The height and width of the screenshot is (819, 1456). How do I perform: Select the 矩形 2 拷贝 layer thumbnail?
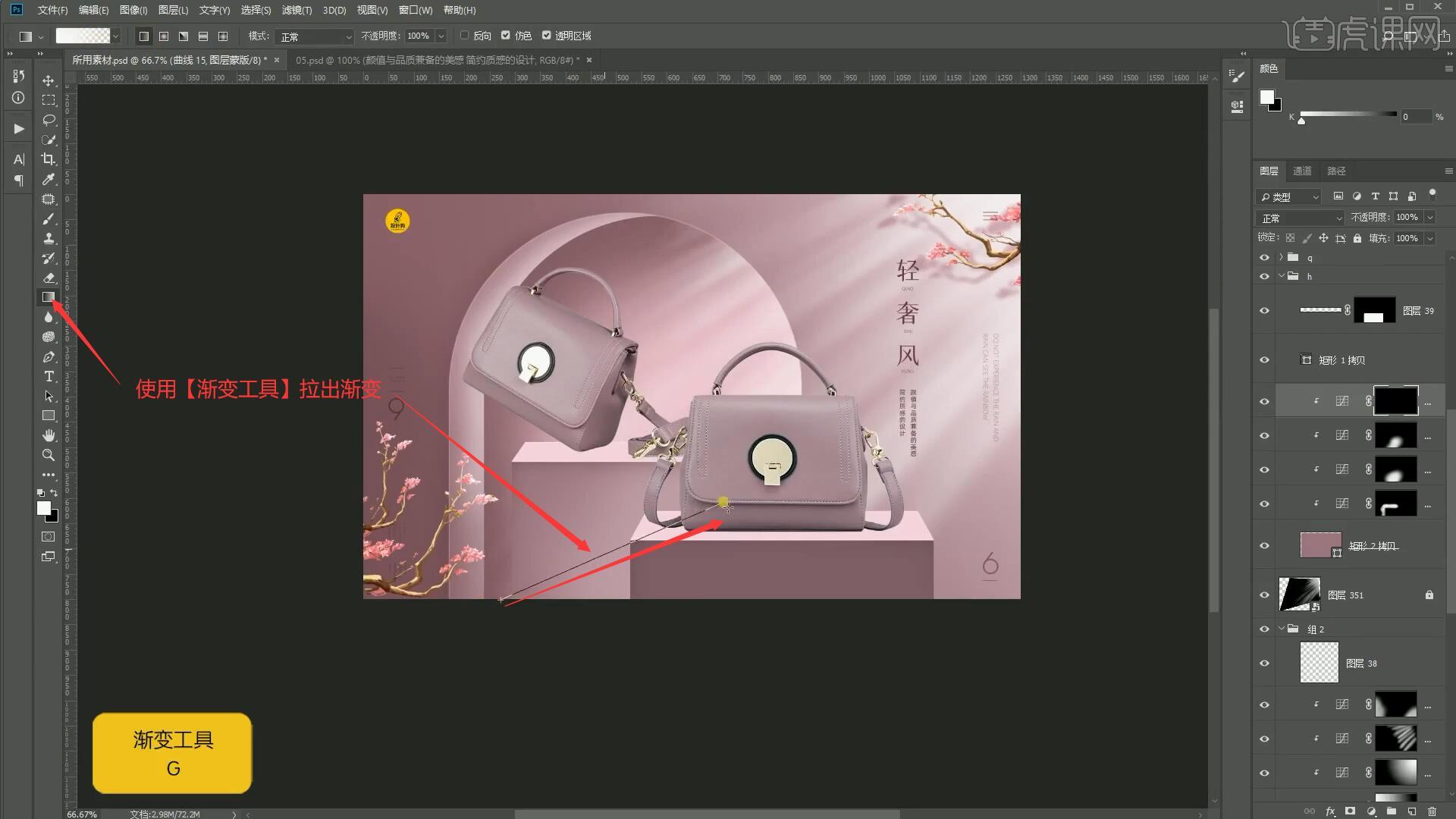pos(1320,545)
